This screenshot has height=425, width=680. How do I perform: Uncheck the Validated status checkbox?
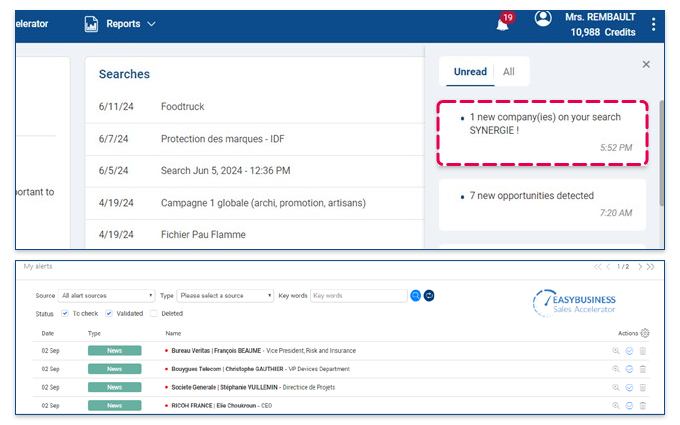(x=109, y=313)
